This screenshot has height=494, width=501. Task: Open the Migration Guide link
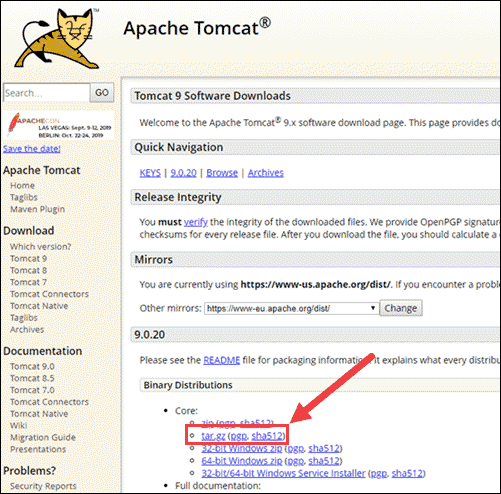point(43,437)
